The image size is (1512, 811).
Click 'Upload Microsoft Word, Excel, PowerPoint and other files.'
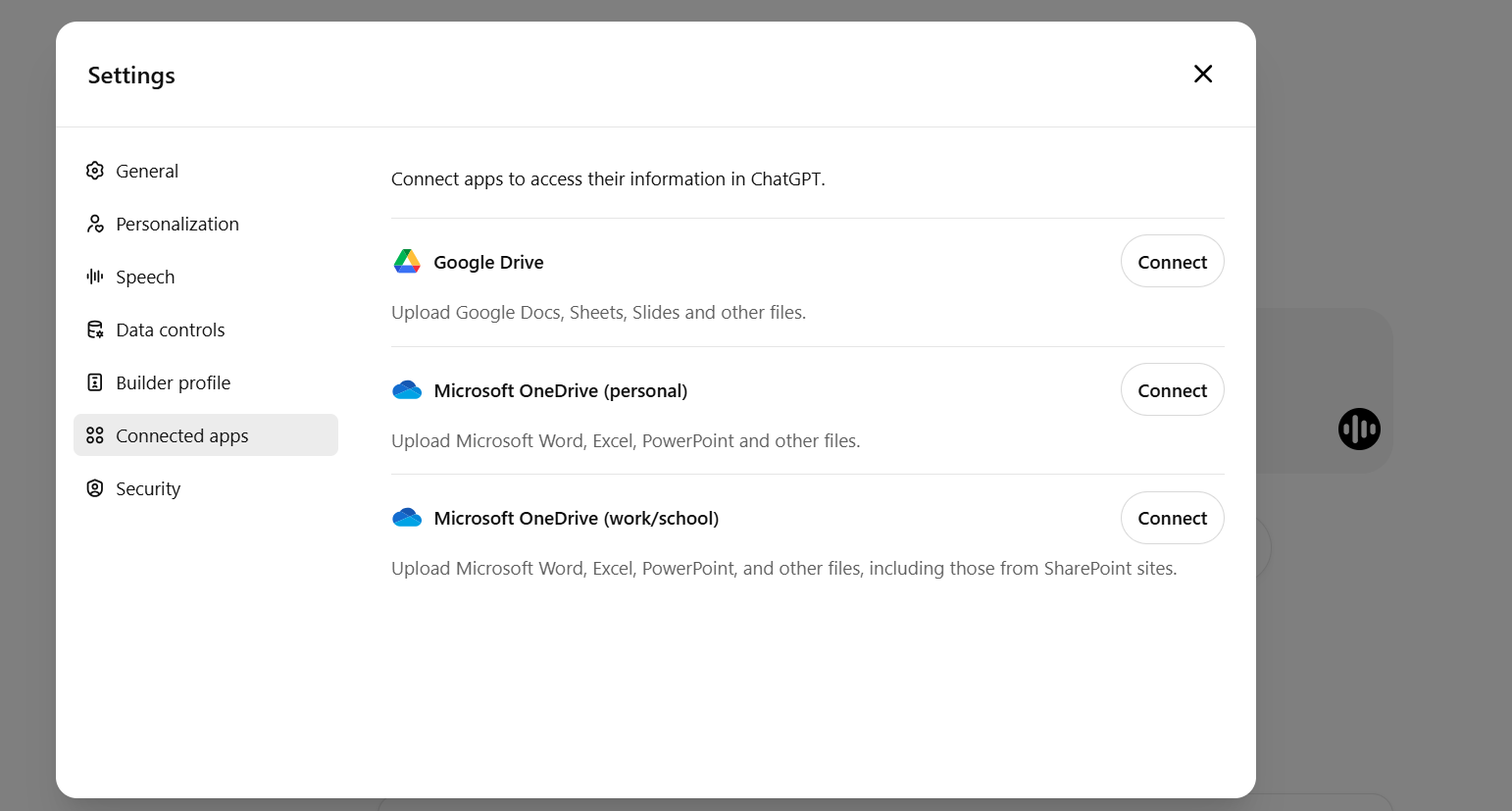[x=626, y=440]
